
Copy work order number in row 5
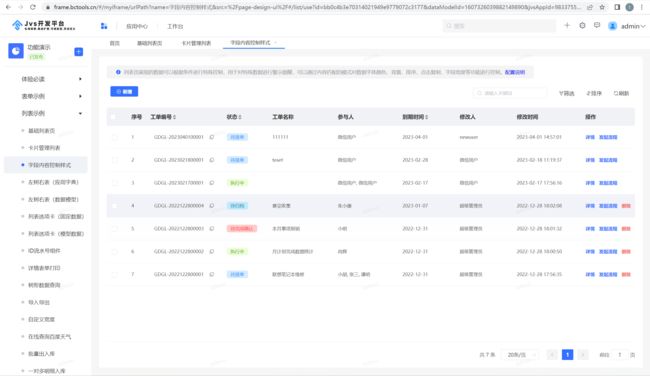coord(212,228)
